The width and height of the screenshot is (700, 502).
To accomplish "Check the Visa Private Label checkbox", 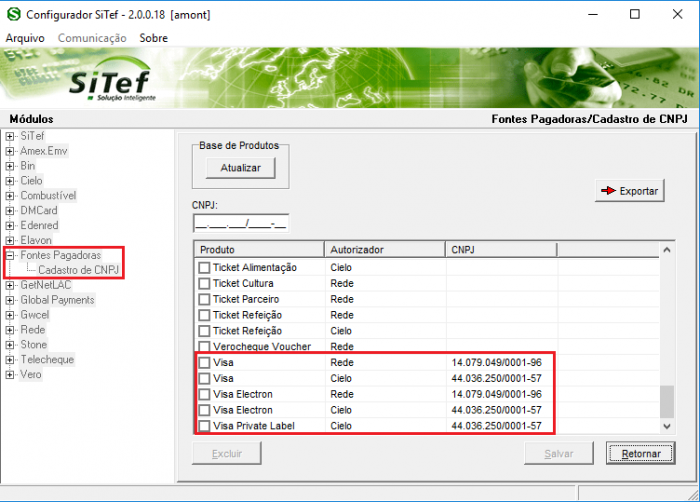I will click(204, 426).
